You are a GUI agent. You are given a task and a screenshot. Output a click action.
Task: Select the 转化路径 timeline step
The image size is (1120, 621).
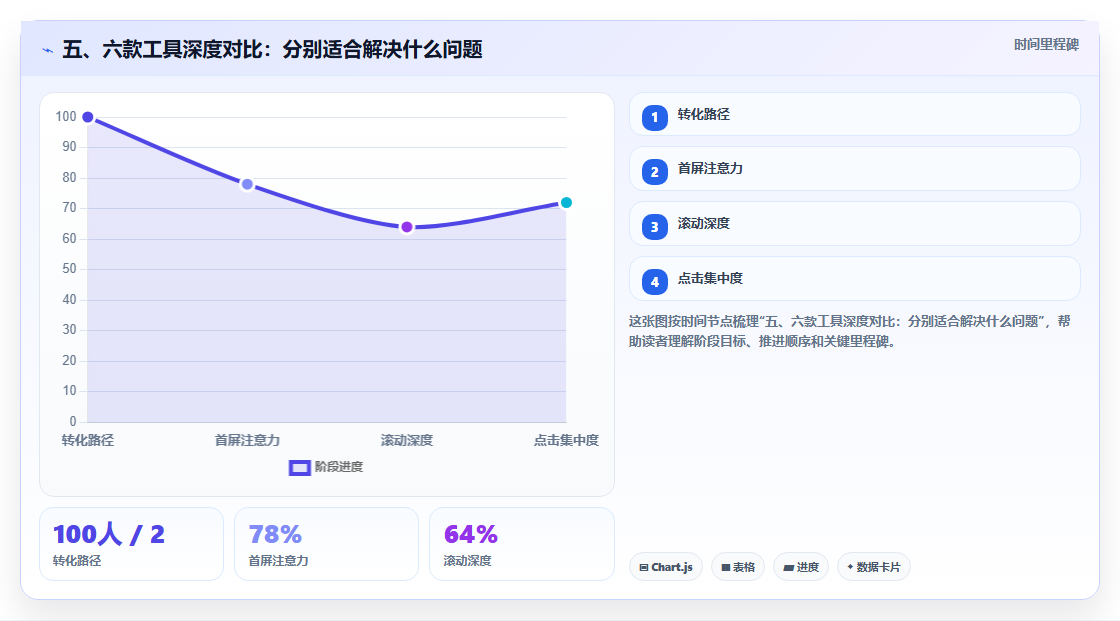(854, 114)
